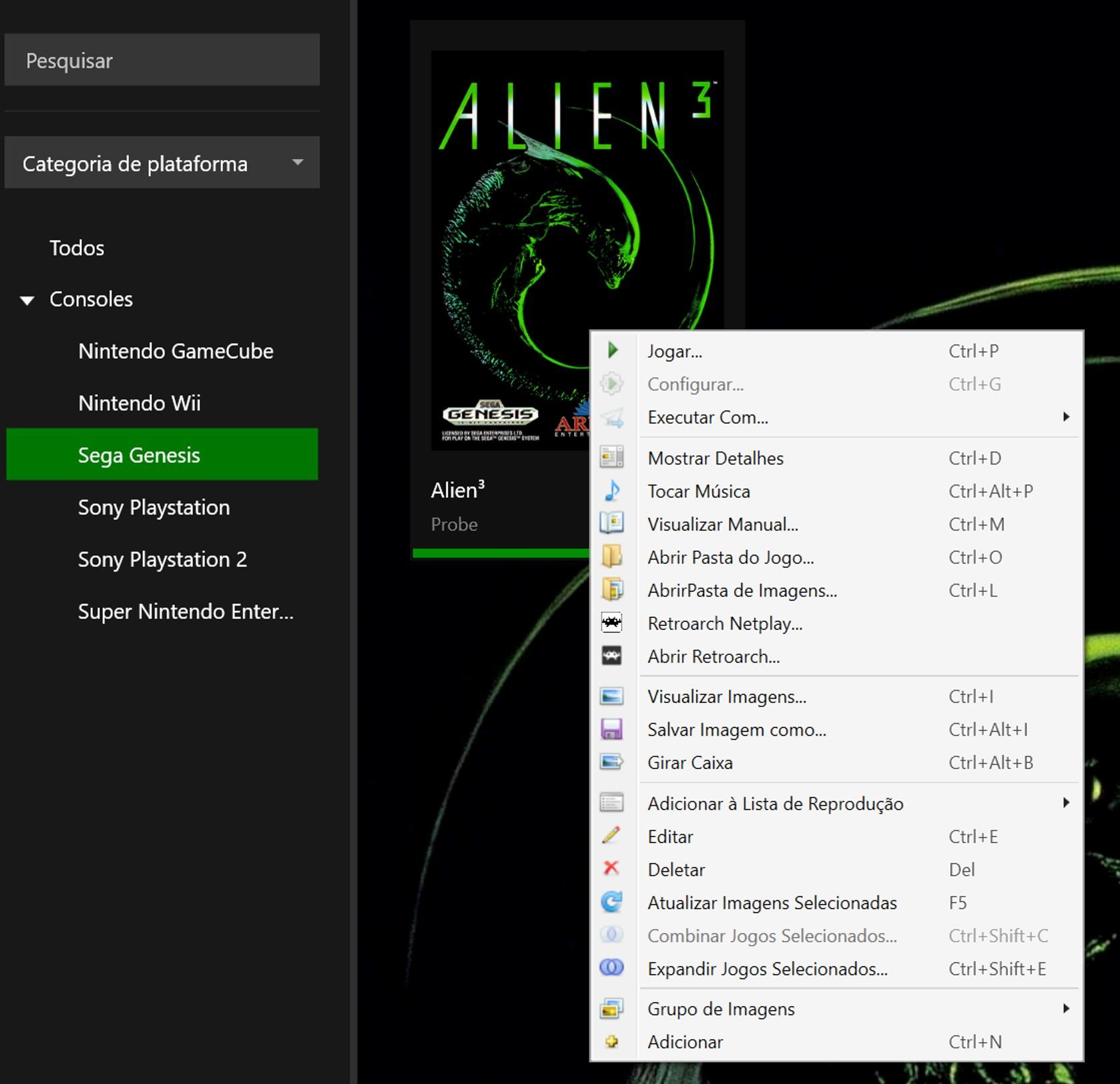Screen dimensions: 1120x1084
Task: Expand the Grupo de Imagens submenu arrow
Action: pyautogui.click(x=1066, y=1008)
